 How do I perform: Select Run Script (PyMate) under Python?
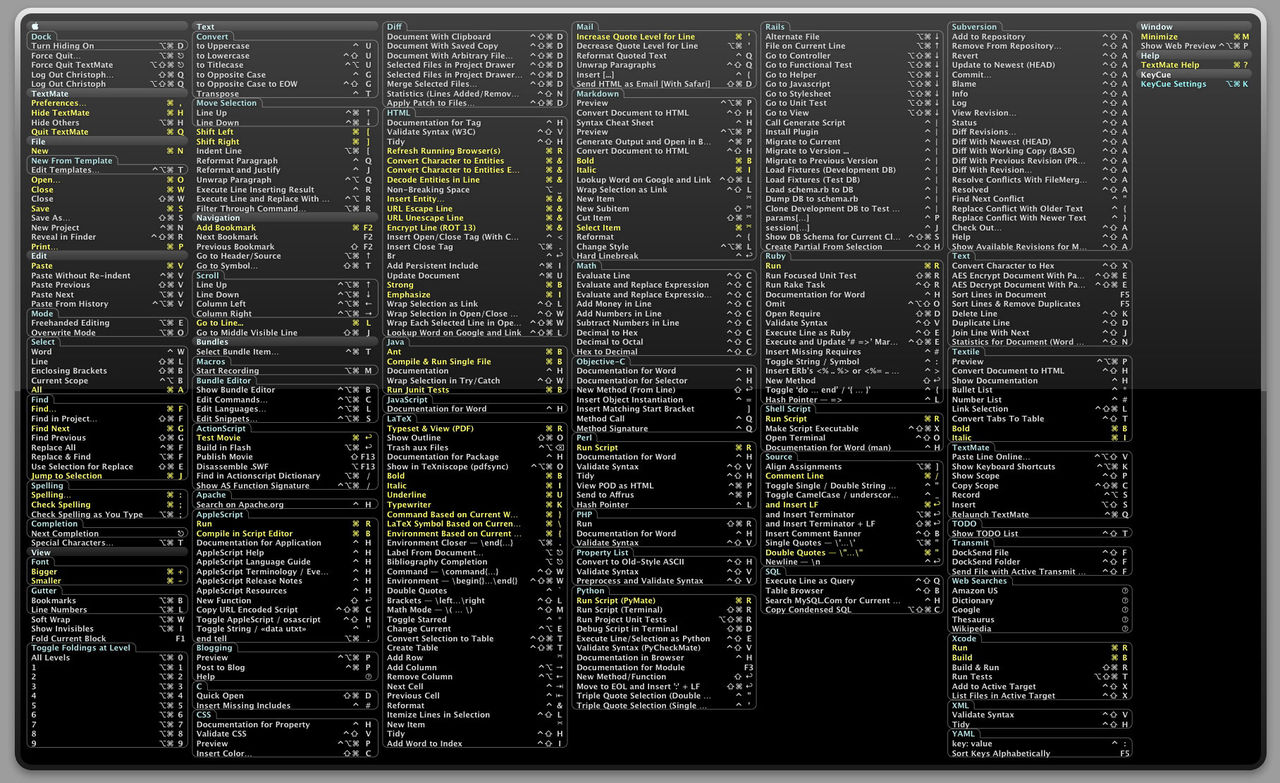(616, 601)
